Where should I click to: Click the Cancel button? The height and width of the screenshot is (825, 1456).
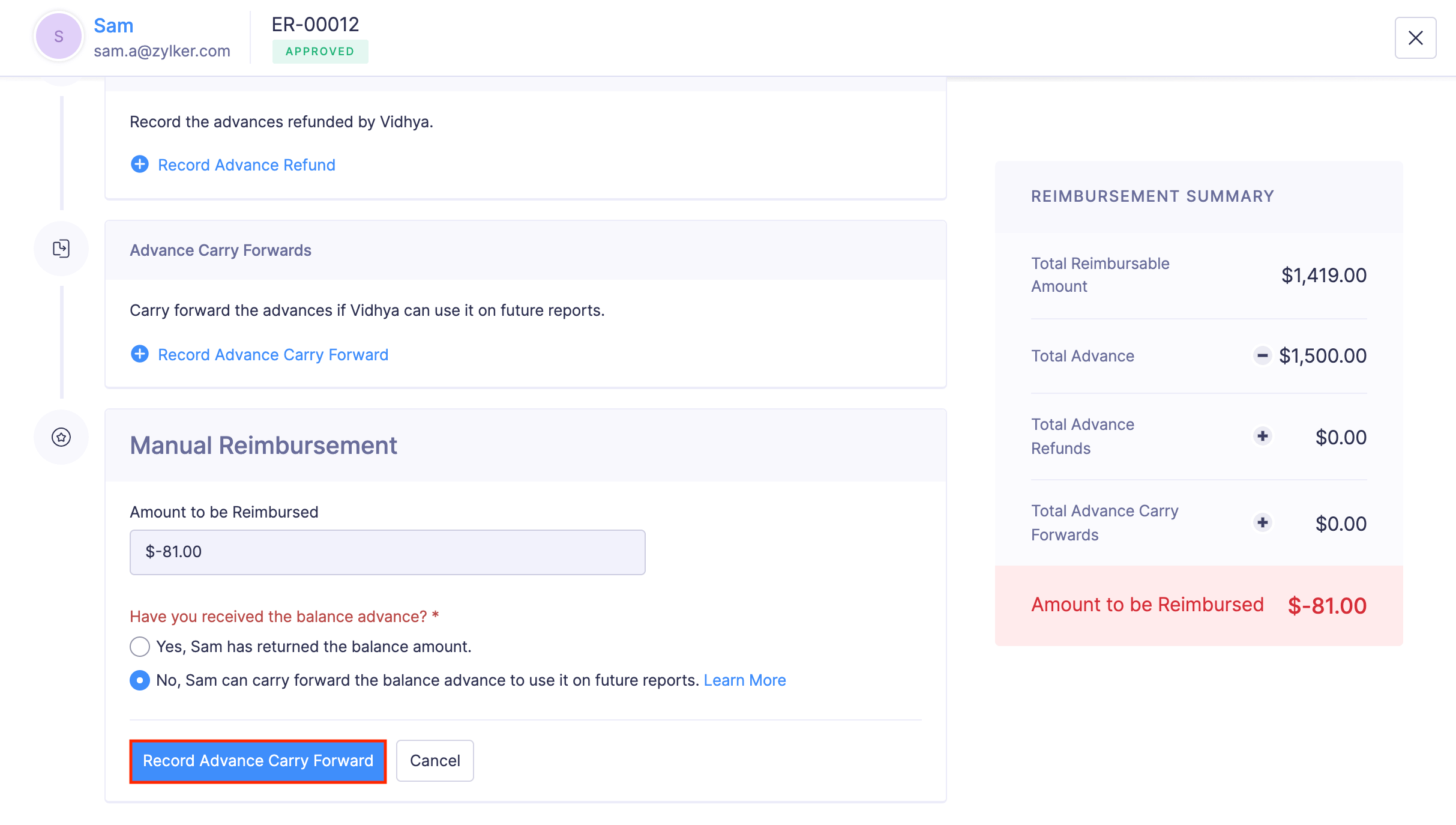(435, 760)
